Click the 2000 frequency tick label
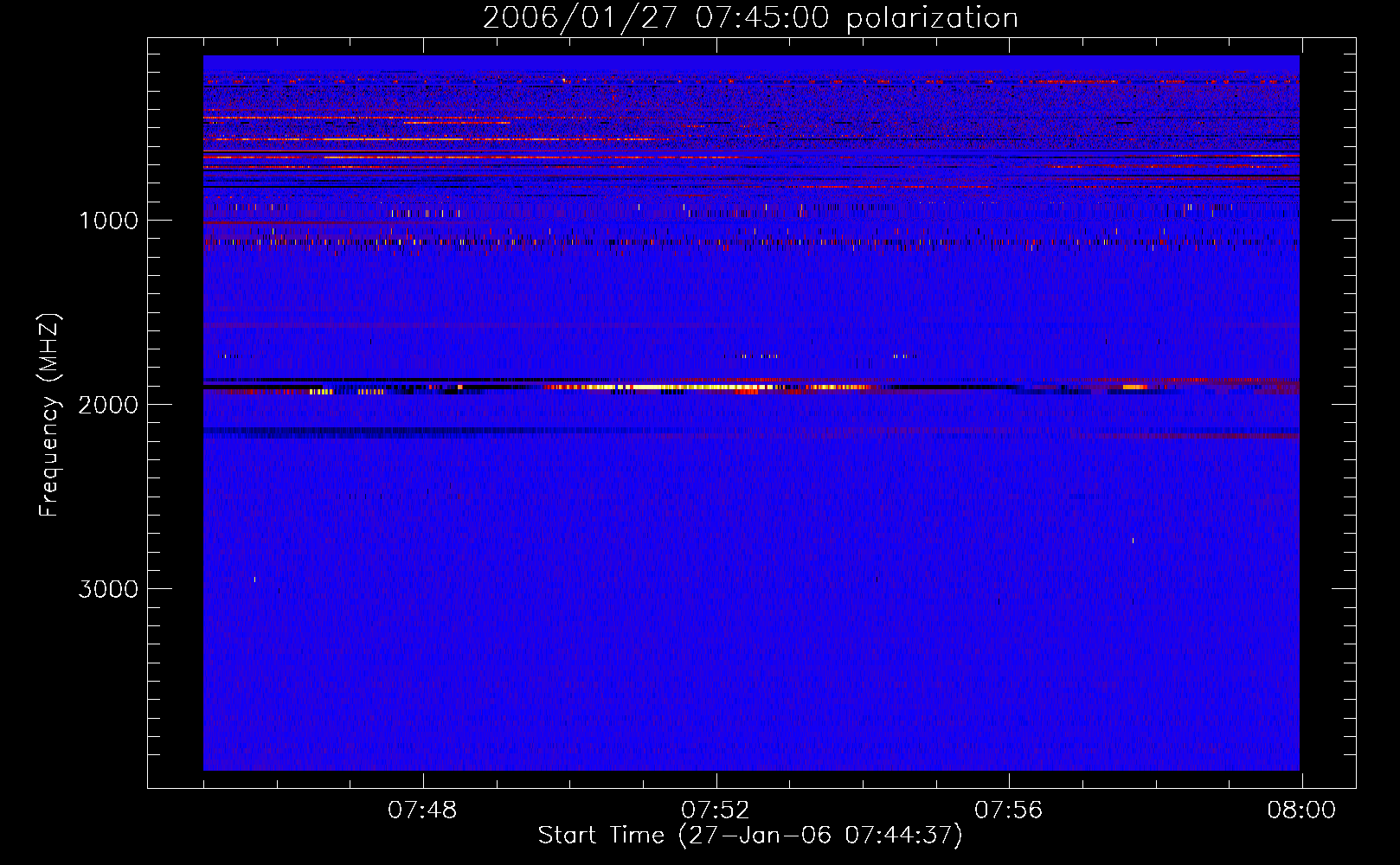 tap(108, 405)
